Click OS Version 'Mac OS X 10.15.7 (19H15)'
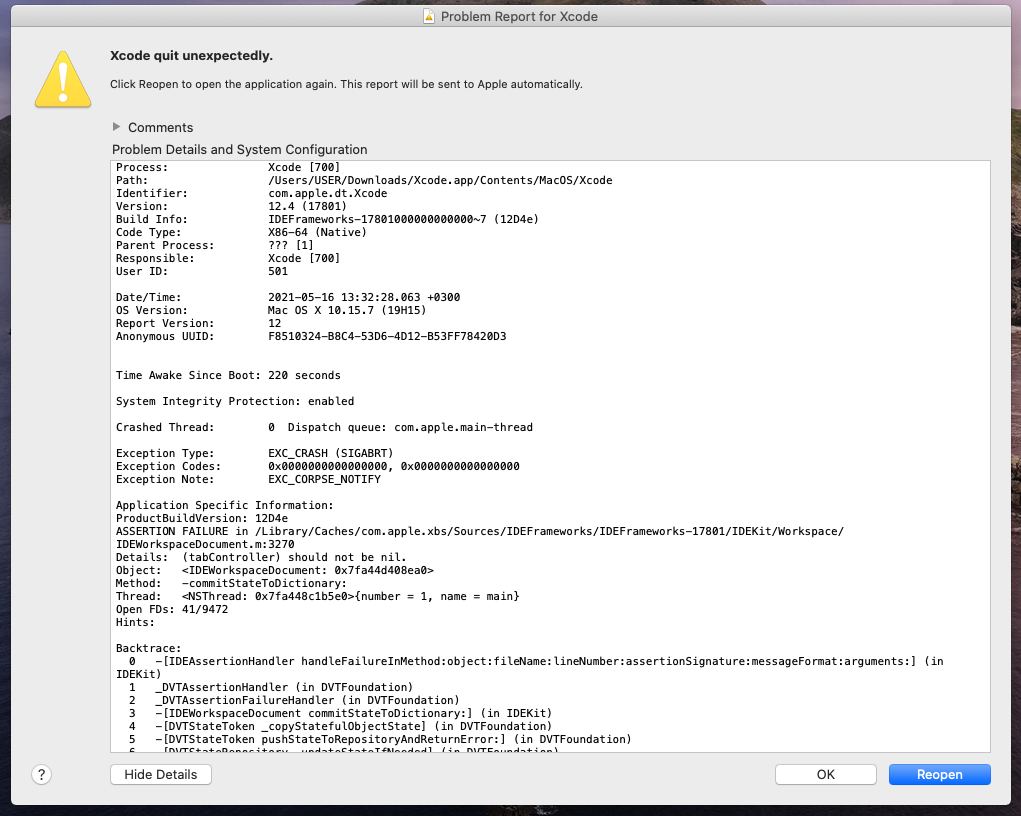Viewport: 1021px width, 816px height. click(347, 311)
